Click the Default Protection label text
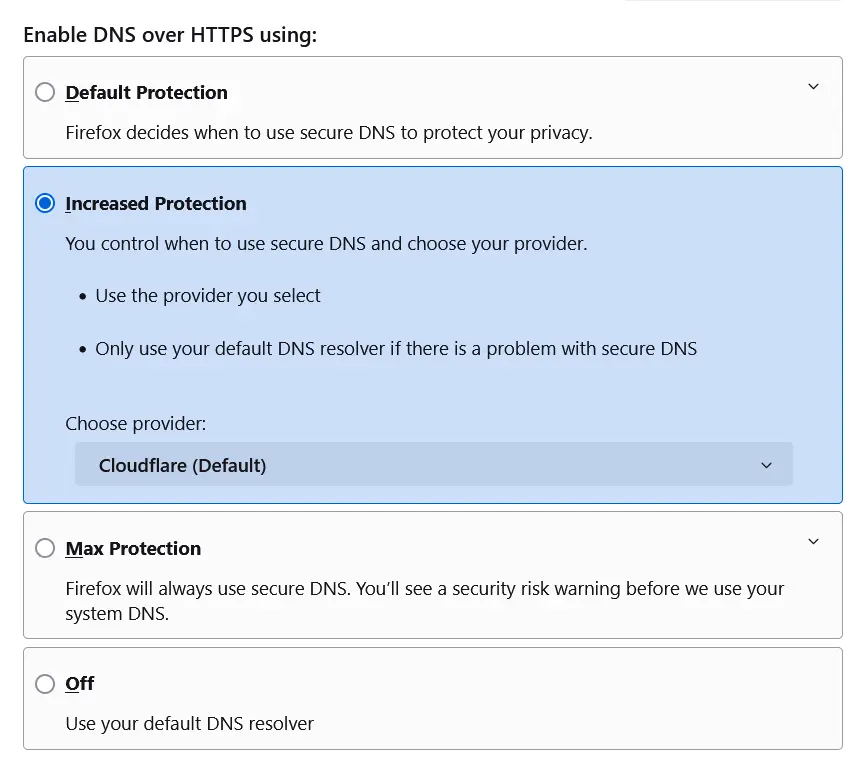The width and height of the screenshot is (857, 783). click(x=146, y=92)
